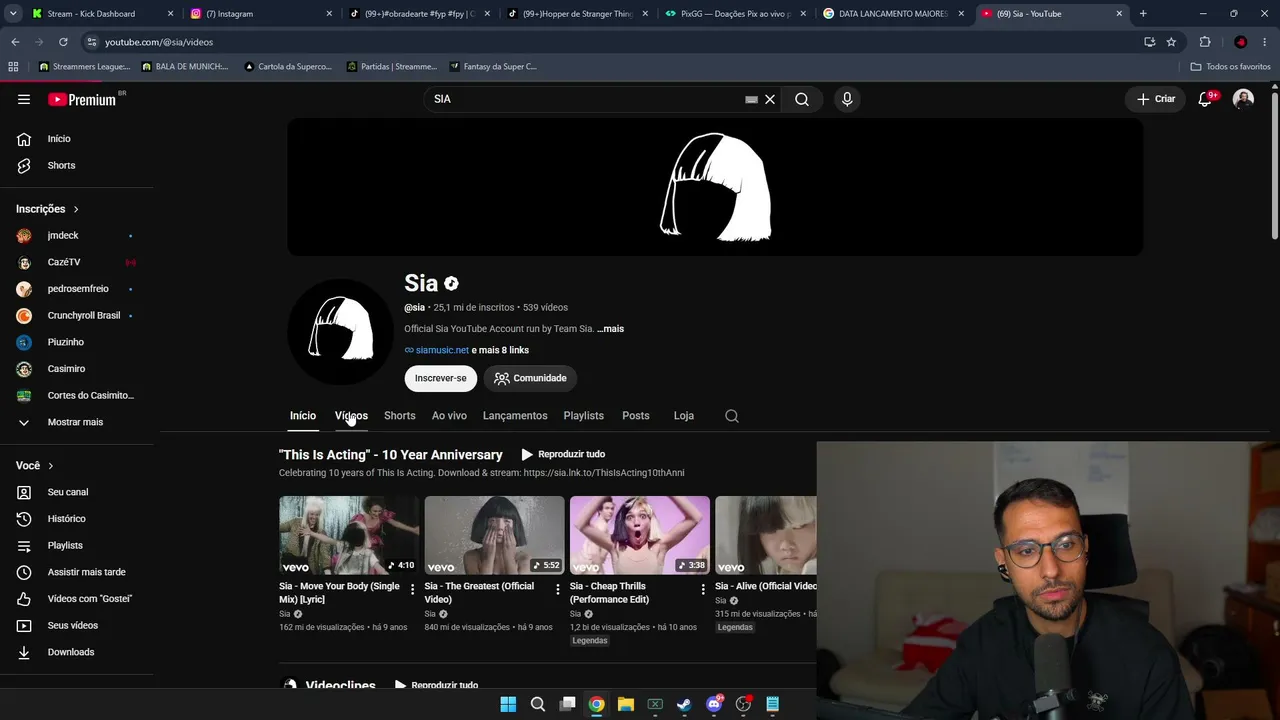Viewport: 1280px width, 720px height.
Task: Click the SIA search input field
Action: coord(586,99)
